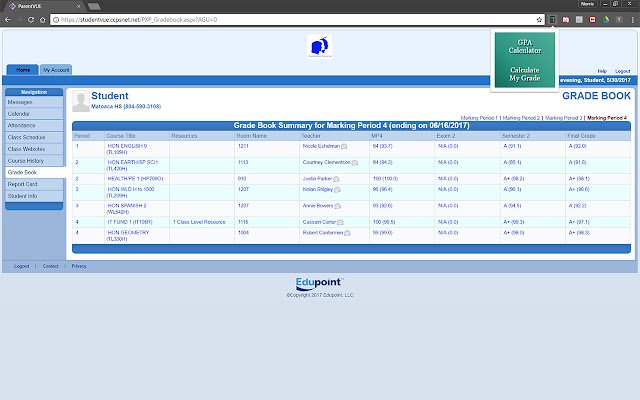The width and height of the screenshot is (640, 400).
Task: Click Calculate My Grade in extension popup
Action: pos(524,74)
